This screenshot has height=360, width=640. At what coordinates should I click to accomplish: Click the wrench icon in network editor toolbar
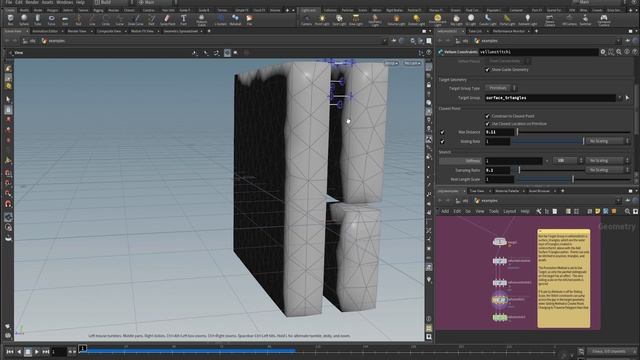click(539, 211)
